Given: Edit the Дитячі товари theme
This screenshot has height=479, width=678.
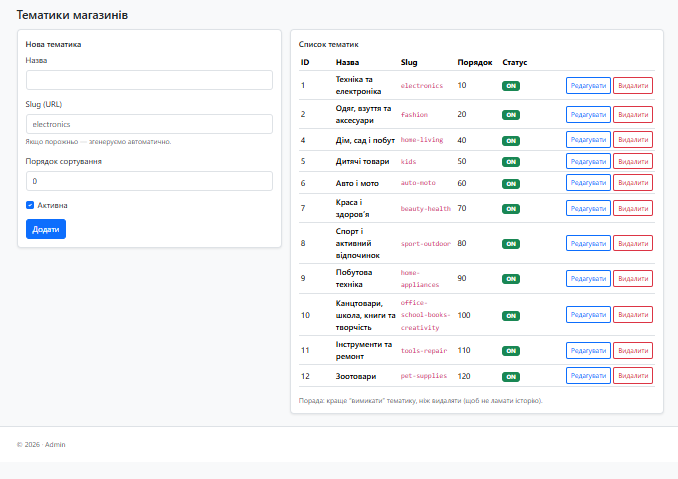Looking at the screenshot, I should 588,161.
